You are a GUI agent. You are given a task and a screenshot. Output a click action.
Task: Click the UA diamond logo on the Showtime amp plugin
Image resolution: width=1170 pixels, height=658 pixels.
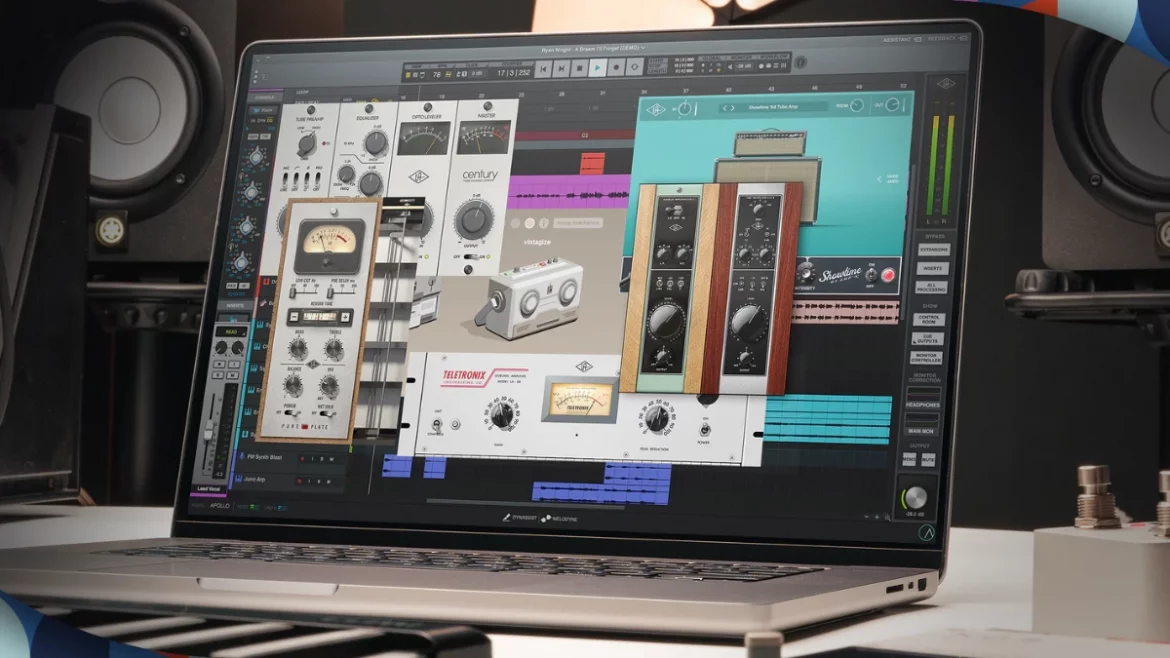[x=657, y=108]
